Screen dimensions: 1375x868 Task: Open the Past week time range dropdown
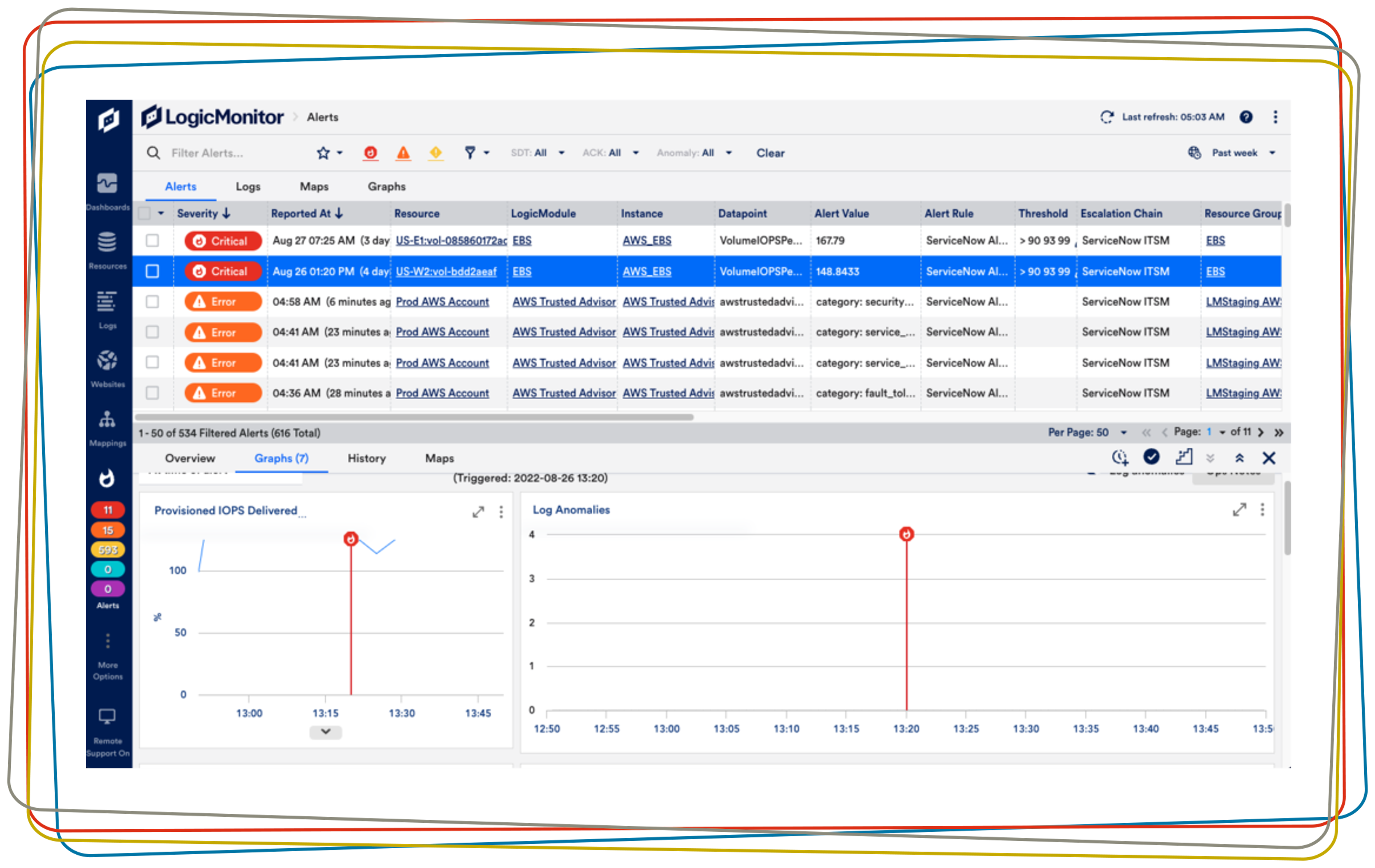[x=1244, y=153]
